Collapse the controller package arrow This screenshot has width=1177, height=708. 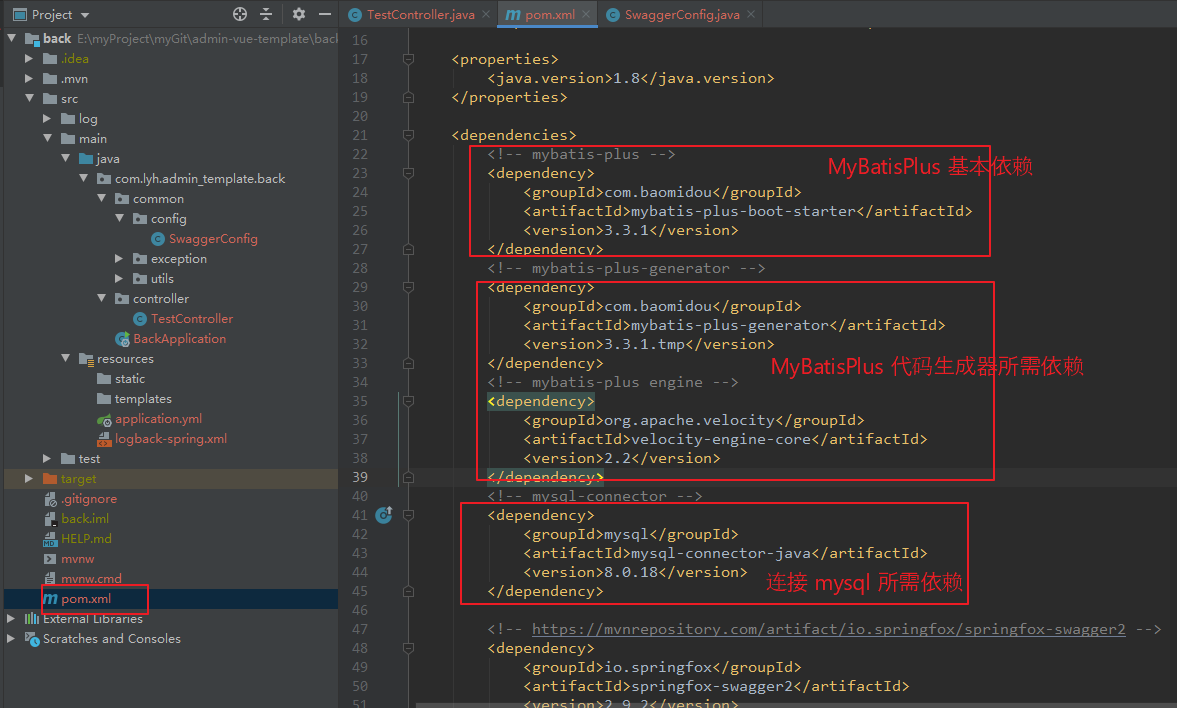(101, 298)
